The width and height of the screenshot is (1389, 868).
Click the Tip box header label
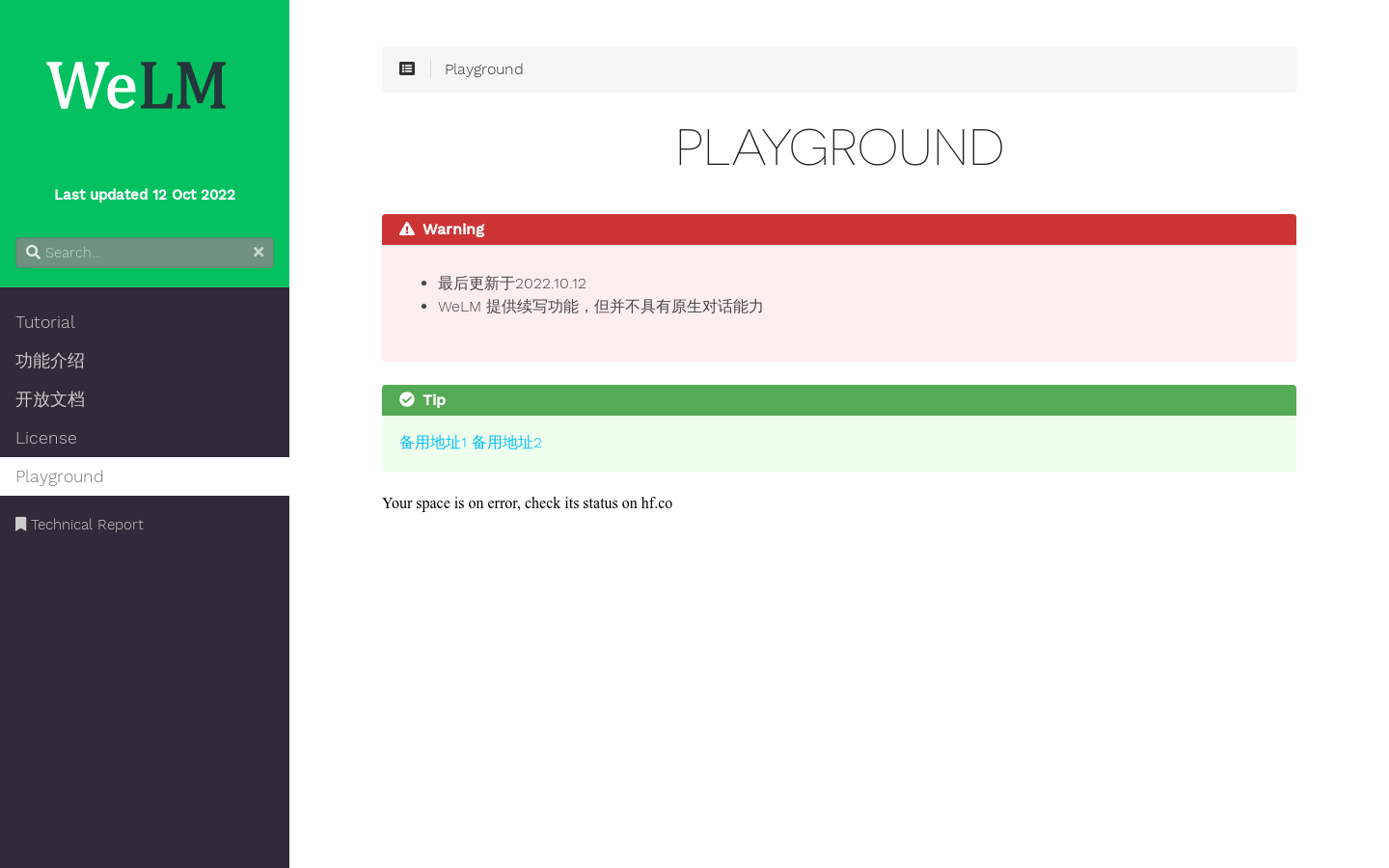tap(434, 400)
